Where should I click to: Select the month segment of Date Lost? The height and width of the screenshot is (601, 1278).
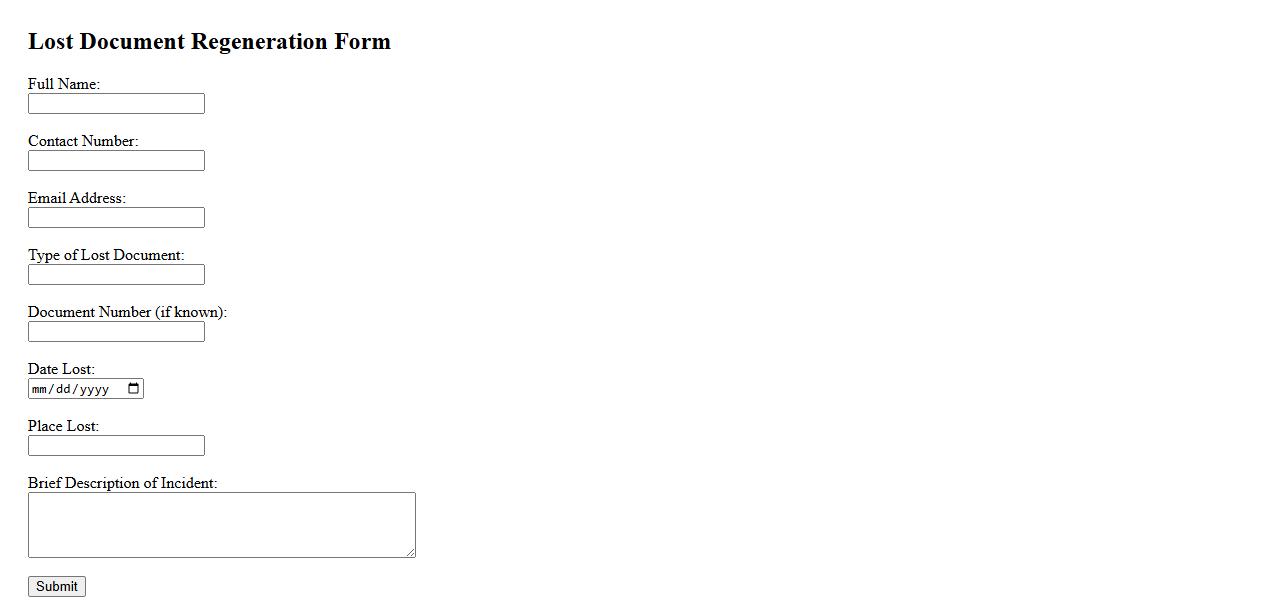(x=40, y=389)
